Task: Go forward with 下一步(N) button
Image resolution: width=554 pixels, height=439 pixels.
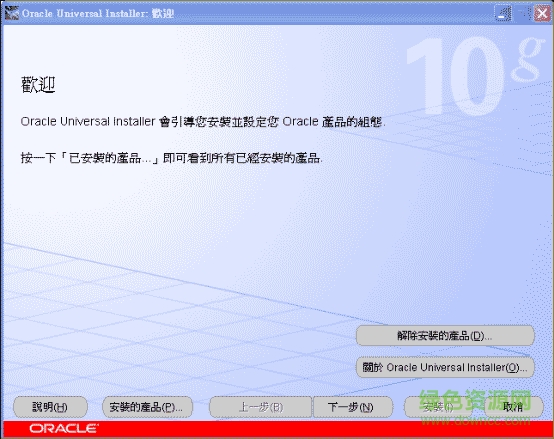Action: click(x=352, y=407)
